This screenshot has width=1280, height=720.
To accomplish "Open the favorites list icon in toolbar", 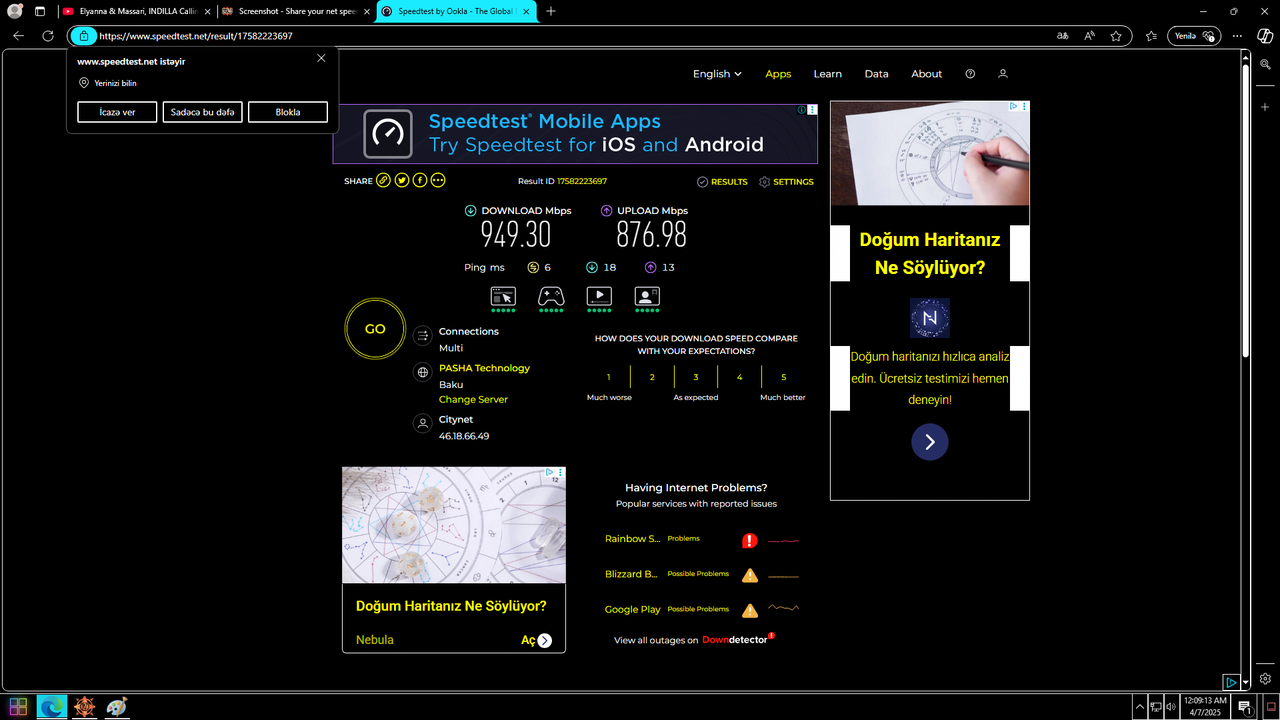I will [x=1151, y=36].
